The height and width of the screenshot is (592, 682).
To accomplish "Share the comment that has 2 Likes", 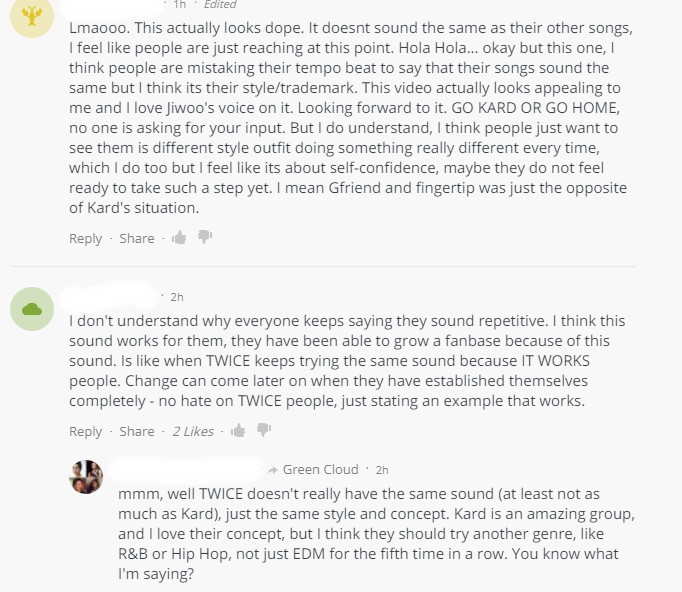I will (x=137, y=431).
